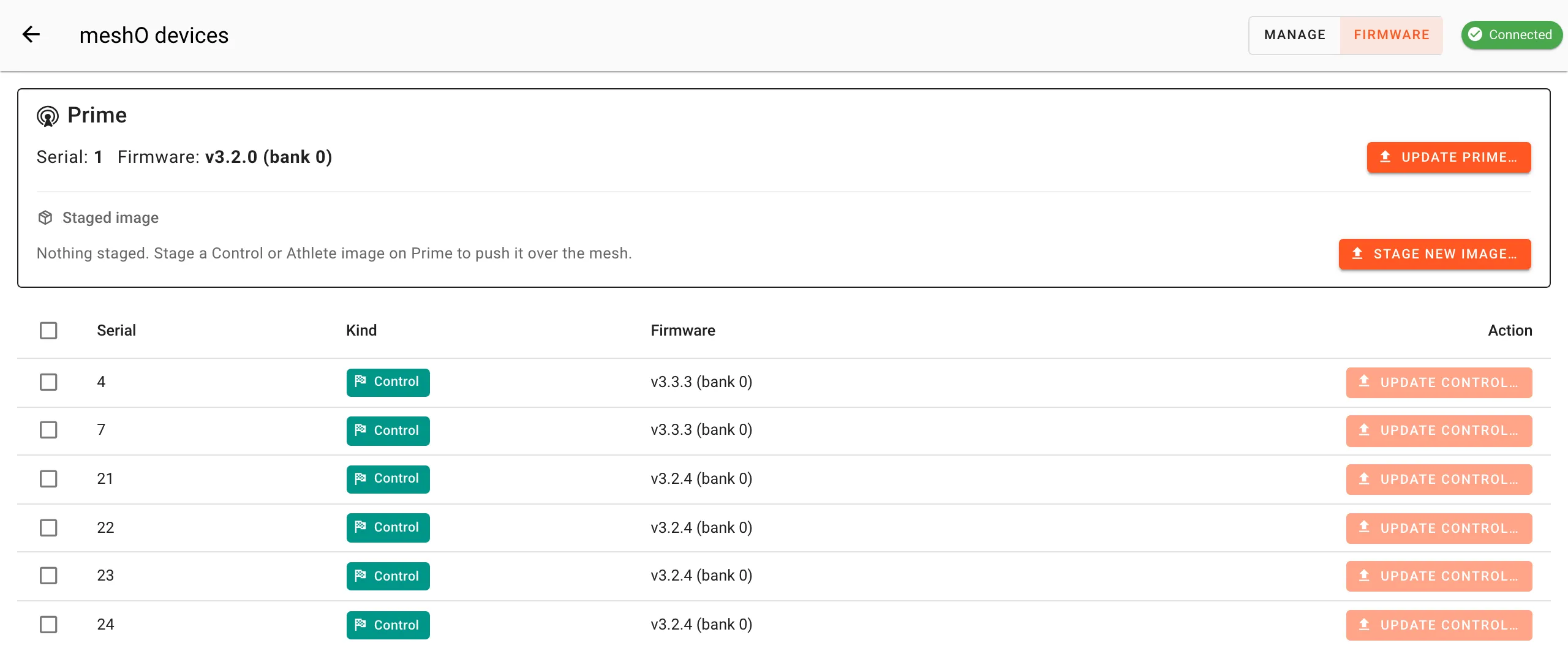Tick the checkbox for serial 23
Screen dimensions: 1568x670
click(x=48, y=576)
